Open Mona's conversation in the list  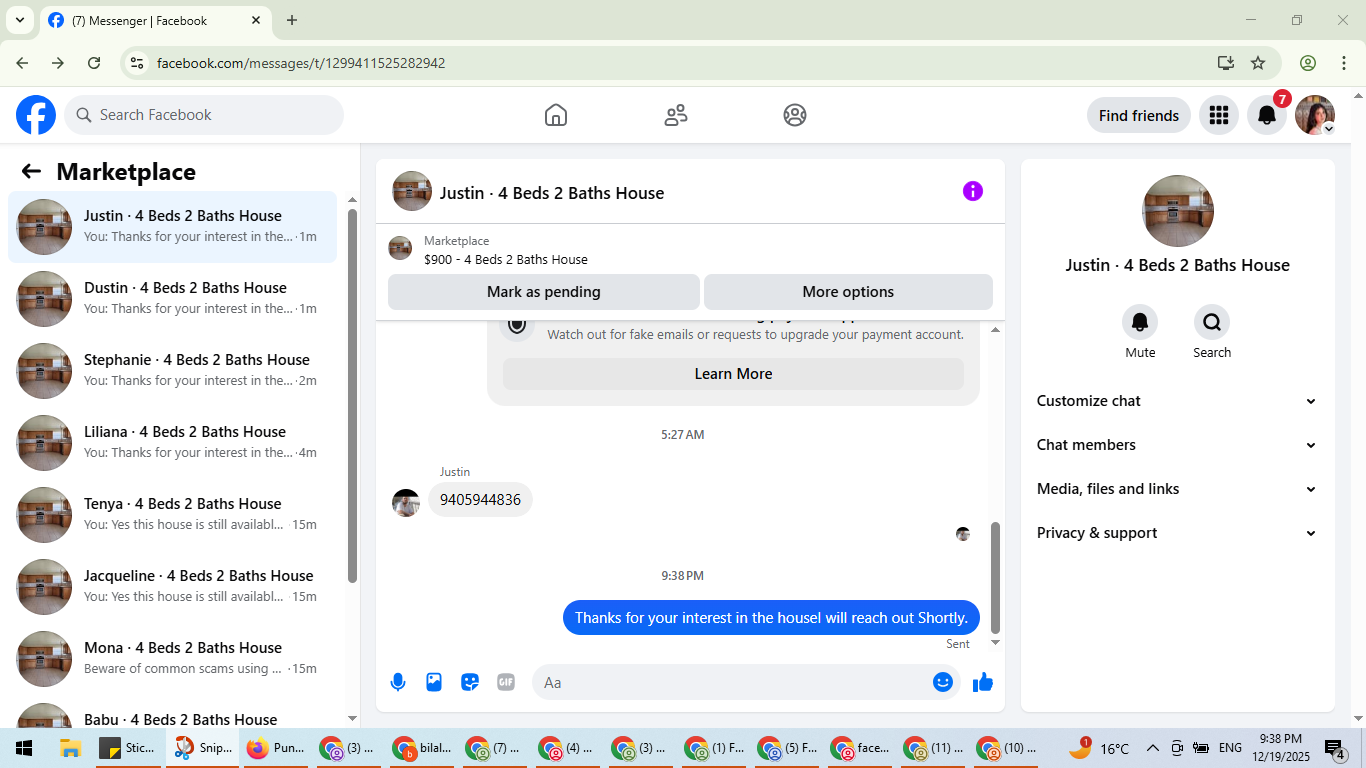173,659
